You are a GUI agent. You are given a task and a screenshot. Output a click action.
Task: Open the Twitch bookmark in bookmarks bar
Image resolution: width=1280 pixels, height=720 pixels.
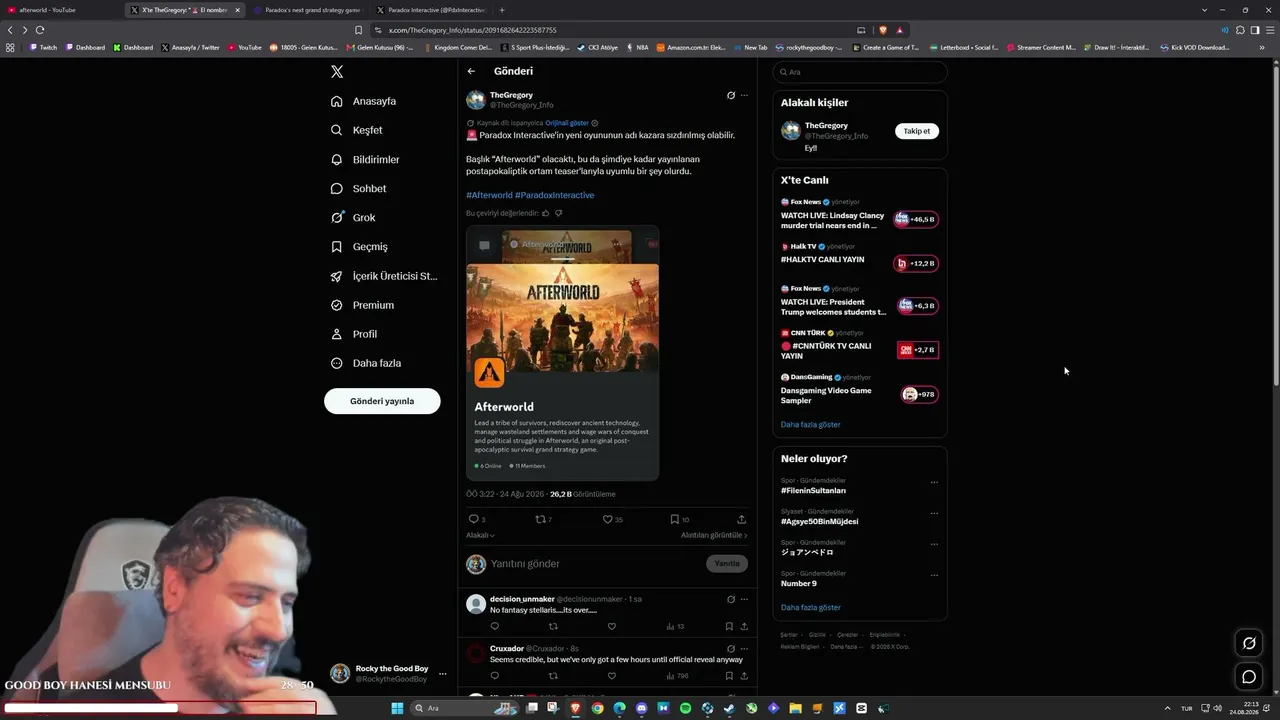(x=43, y=47)
